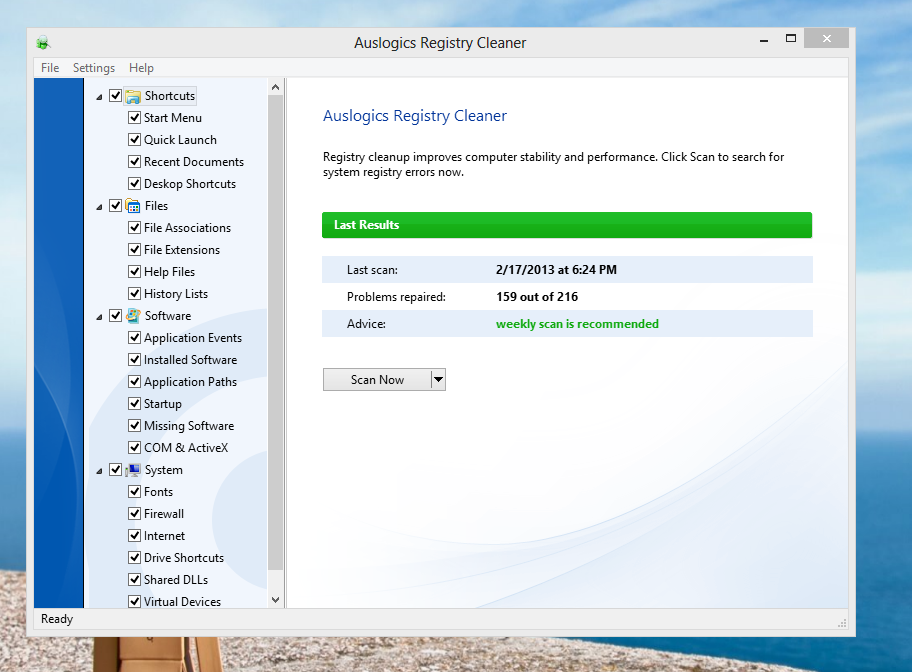Click the Ready status bar text
The image size is (912, 672).
(x=57, y=619)
